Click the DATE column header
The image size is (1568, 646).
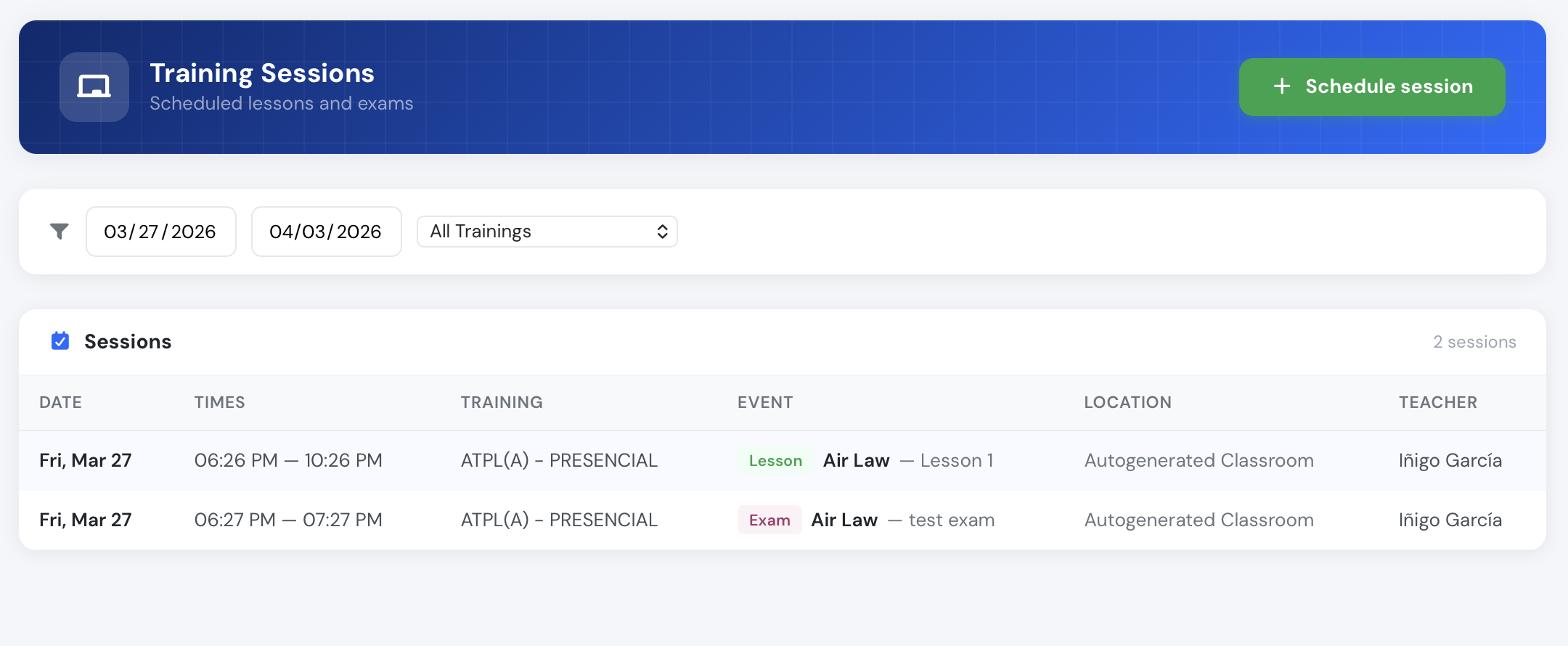(60, 402)
